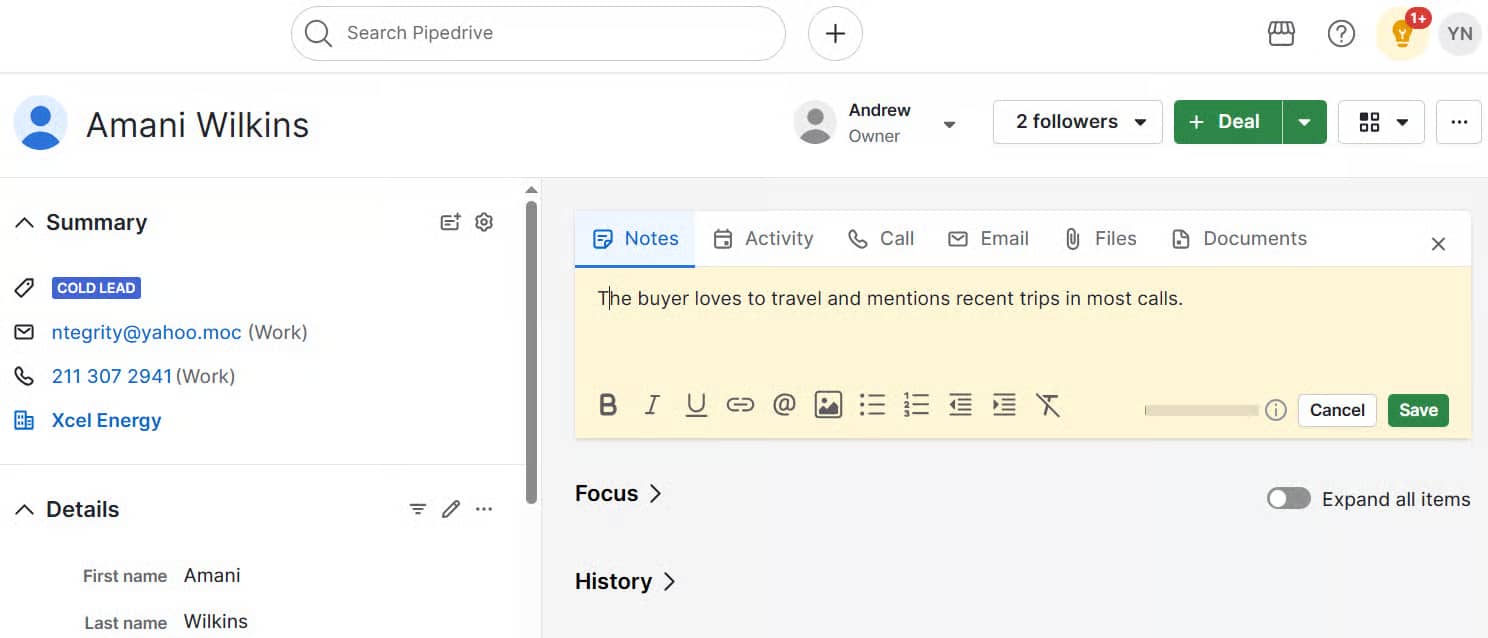
Task: Expand the 2 followers dropdown
Action: point(1141,121)
